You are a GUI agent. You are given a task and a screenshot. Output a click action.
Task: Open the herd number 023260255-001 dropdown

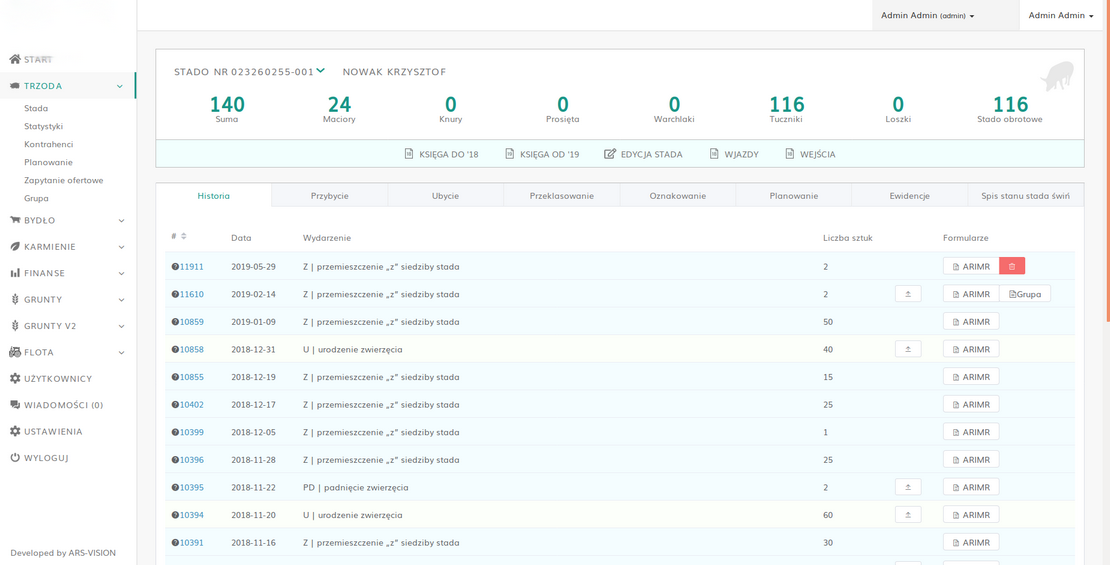tap(320, 71)
